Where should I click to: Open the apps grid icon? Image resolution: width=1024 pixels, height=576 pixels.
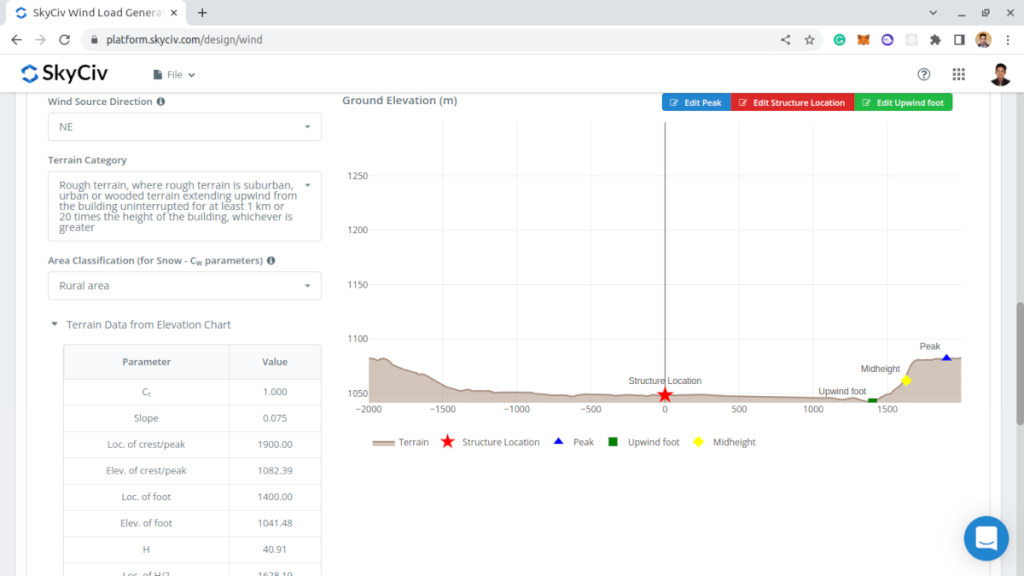(x=958, y=74)
